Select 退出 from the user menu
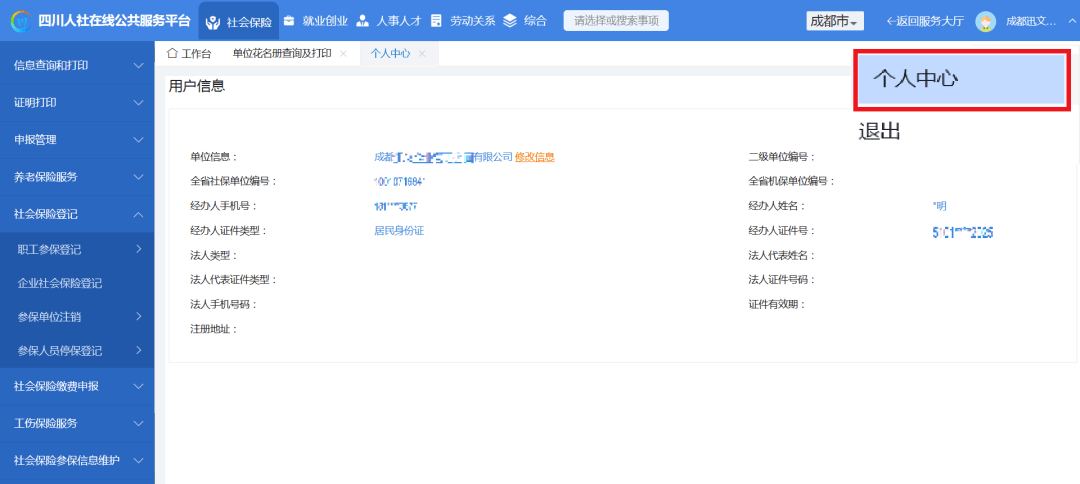Image resolution: width=1080 pixels, height=484 pixels. tap(880, 132)
